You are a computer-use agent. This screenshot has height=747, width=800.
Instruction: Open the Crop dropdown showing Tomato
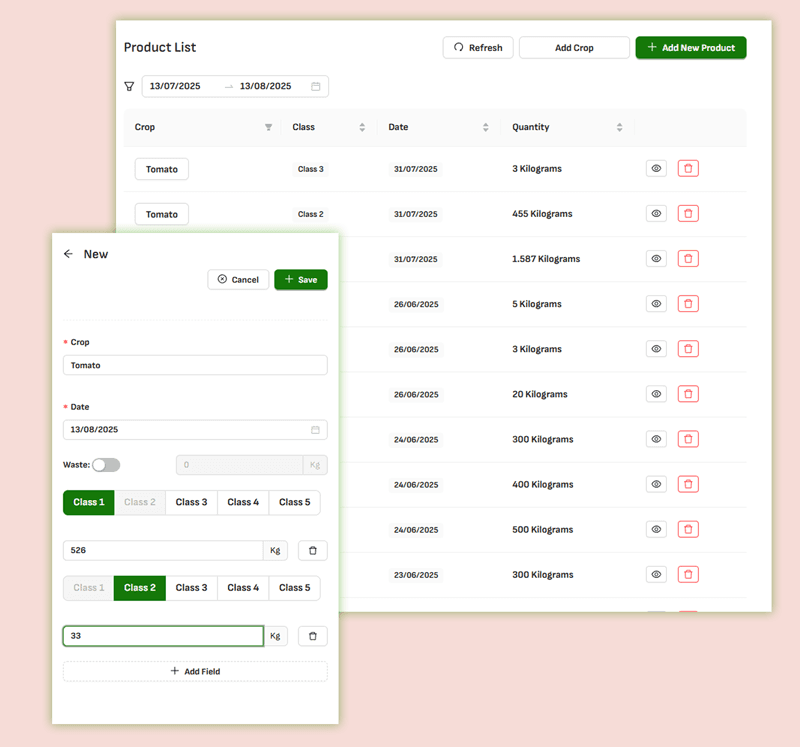195,366
